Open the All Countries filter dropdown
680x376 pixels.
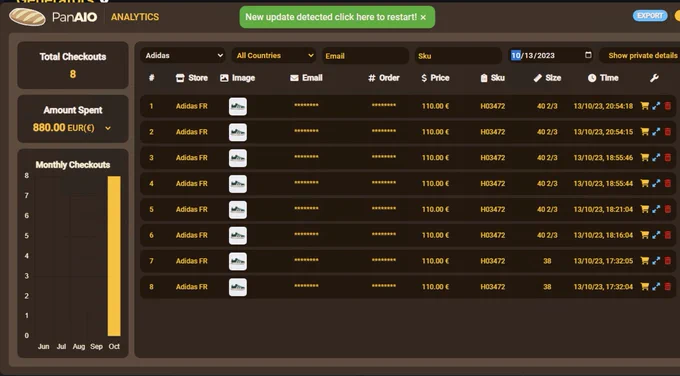(x=274, y=56)
